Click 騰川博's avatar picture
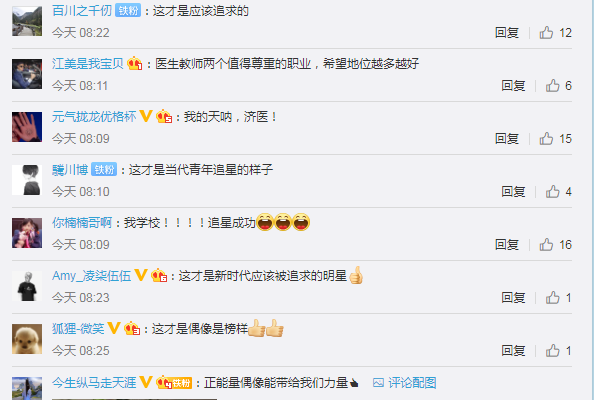 27,180
